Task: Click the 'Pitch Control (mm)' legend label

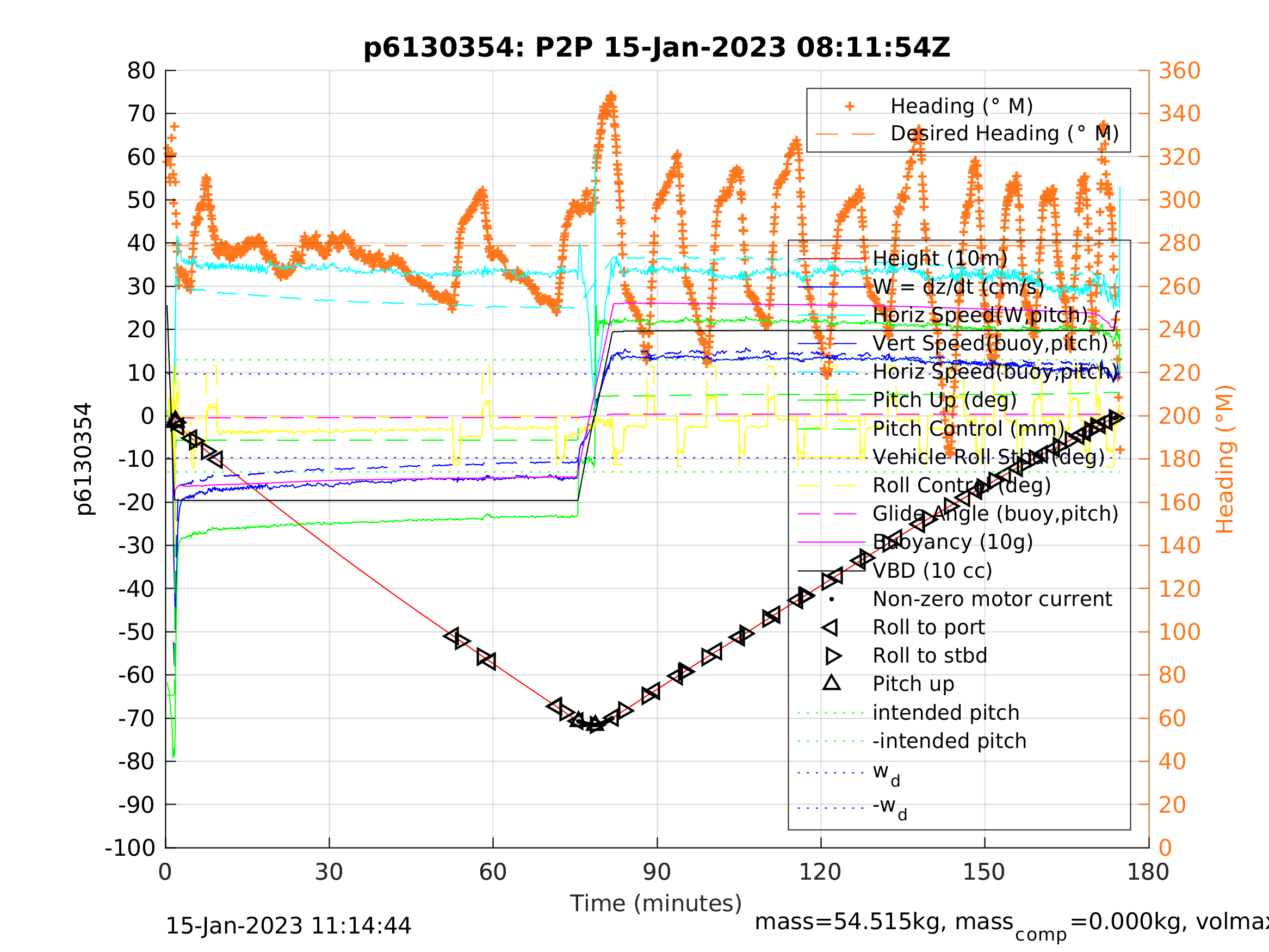Action: pyautogui.click(x=968, y=429)
